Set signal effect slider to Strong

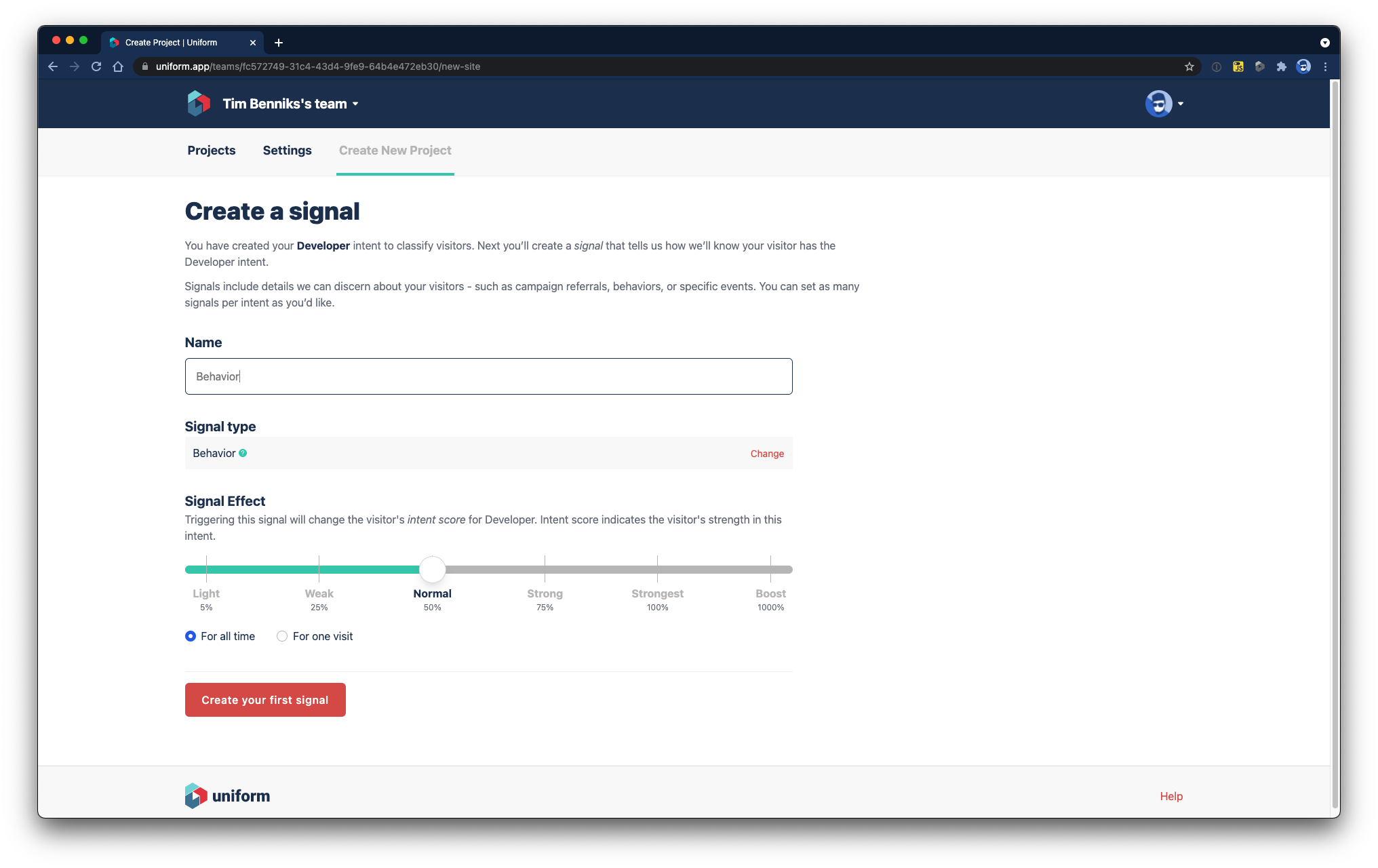(x=545, y=570)
